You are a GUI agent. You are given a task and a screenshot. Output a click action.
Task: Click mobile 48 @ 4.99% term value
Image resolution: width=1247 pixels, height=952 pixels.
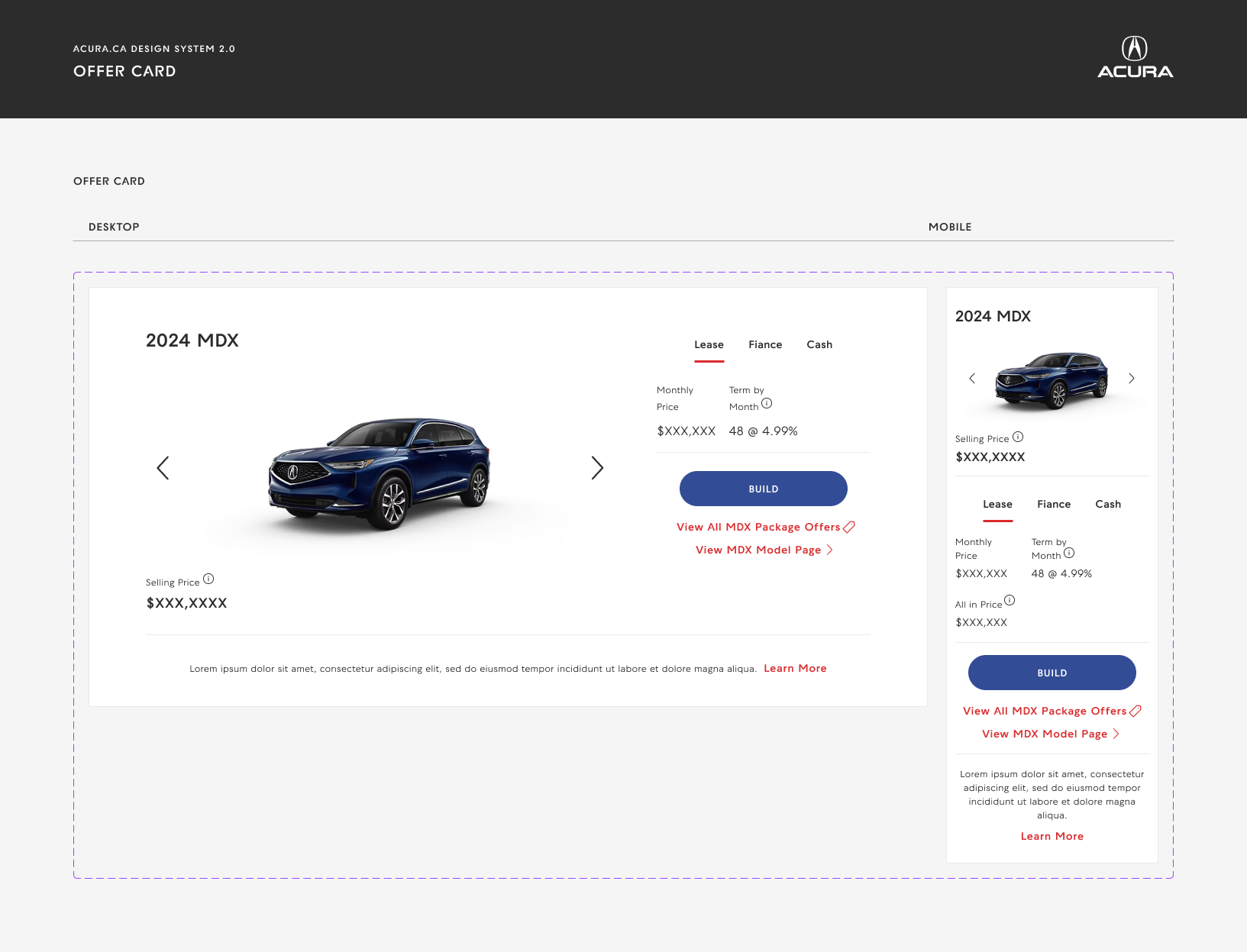[1061, 574]
